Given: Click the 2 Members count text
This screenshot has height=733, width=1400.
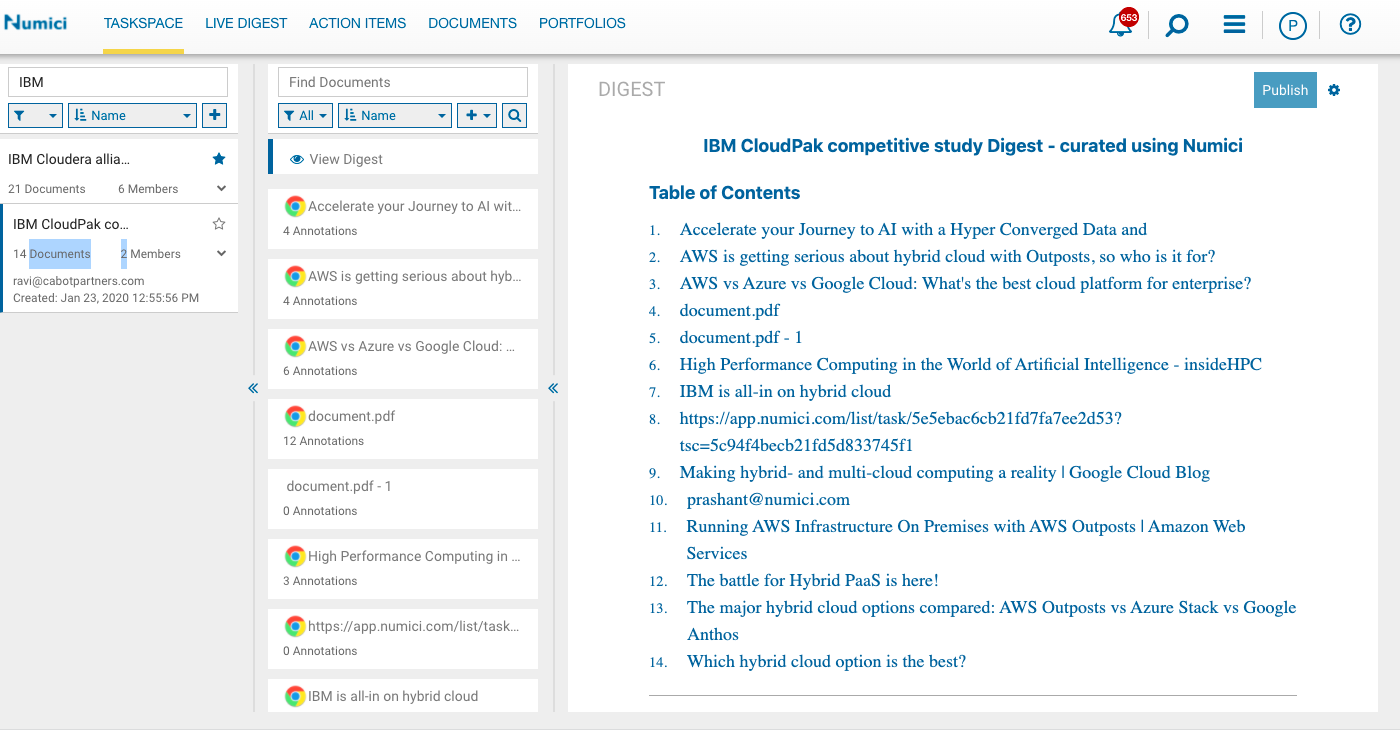Looking at the screenshot, I should click(151, 254).
